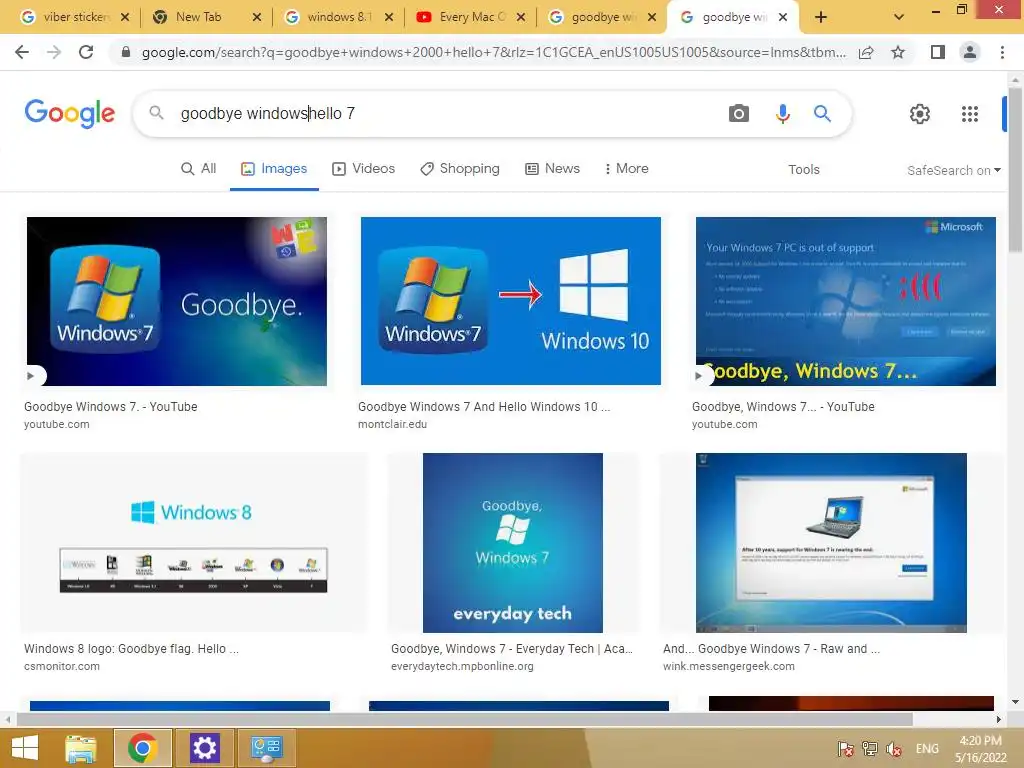This screenshot has width=1024, height=768.
Task: Search by image with camera icon
Action: [739, 114]
